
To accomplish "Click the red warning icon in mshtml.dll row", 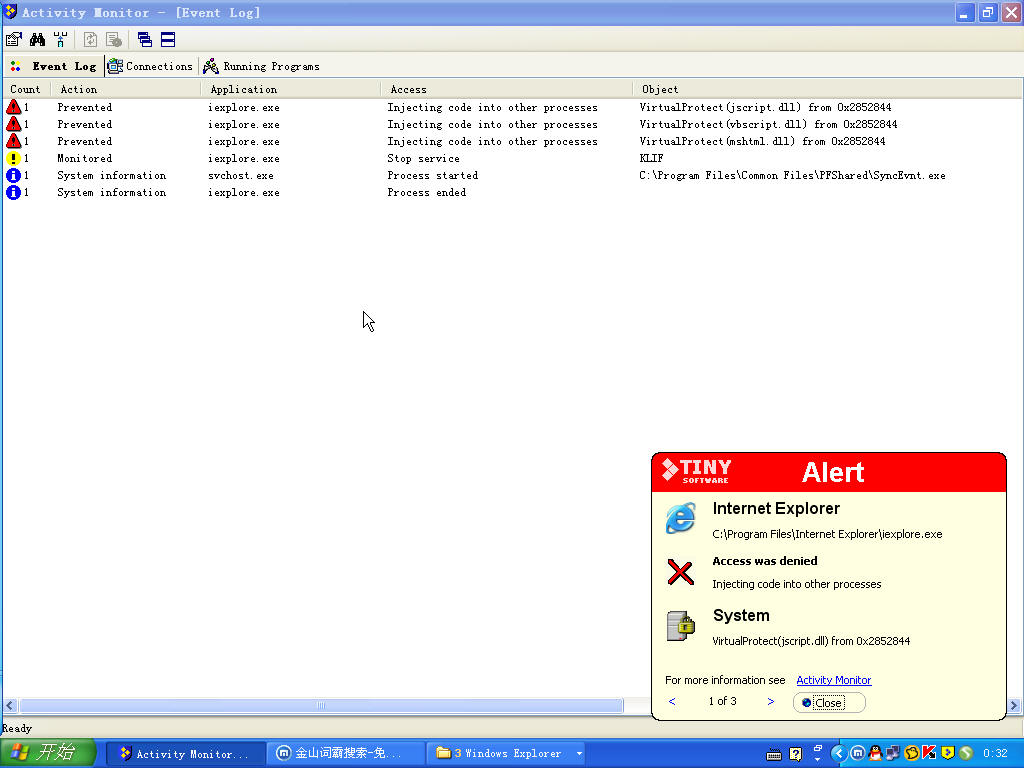I will (x=13, y=141).
